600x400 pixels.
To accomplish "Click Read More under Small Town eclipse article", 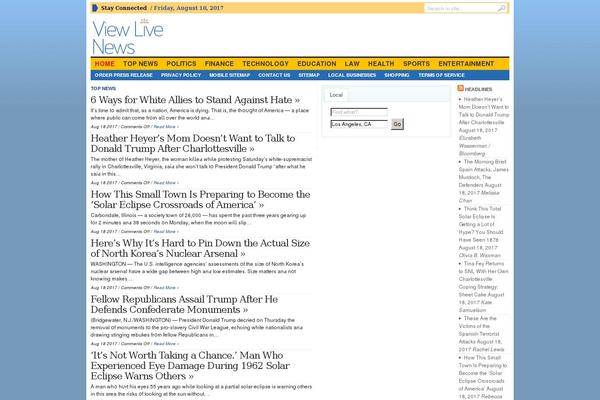I will [x=166, y=232].
